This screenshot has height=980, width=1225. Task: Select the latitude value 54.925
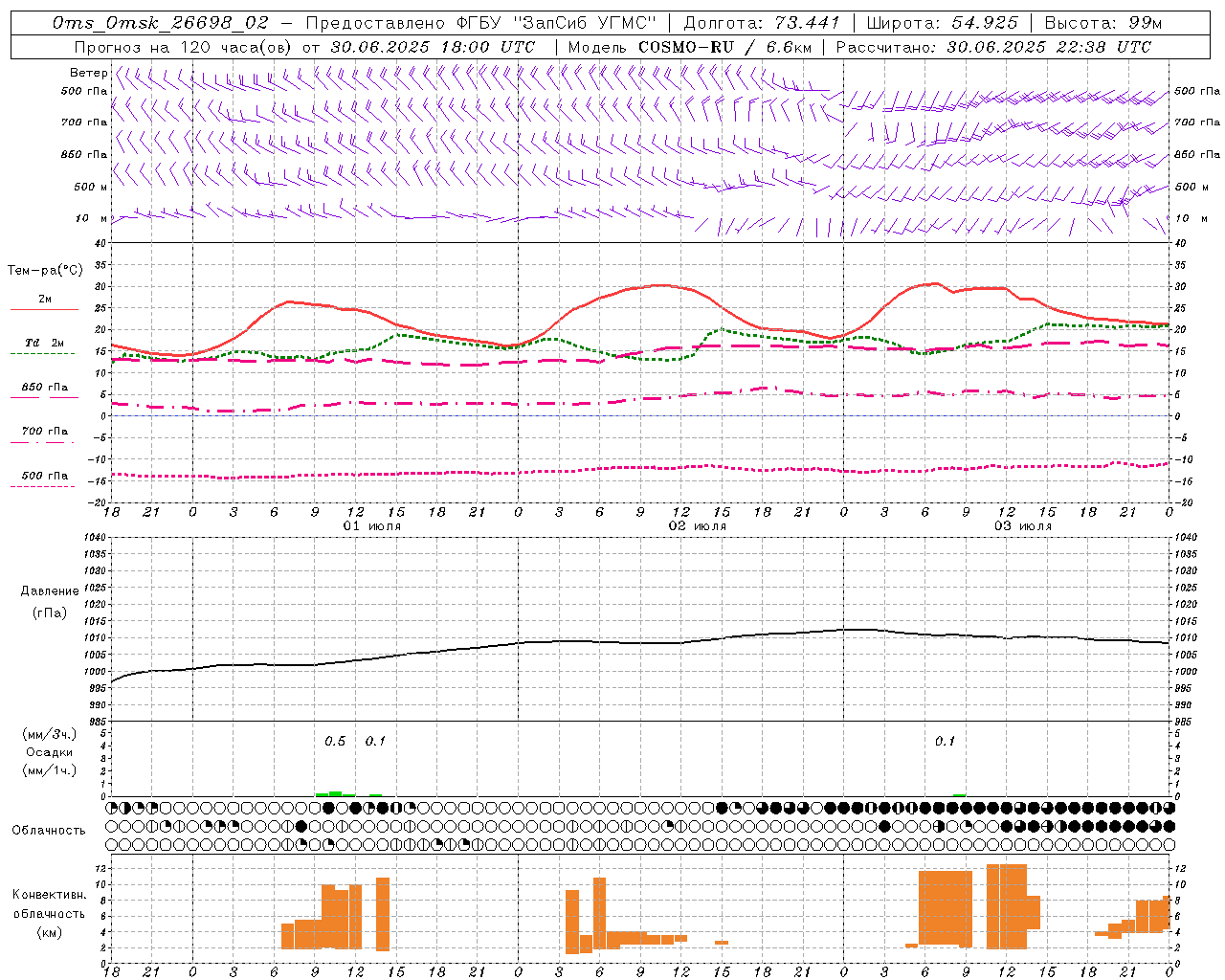985,23
